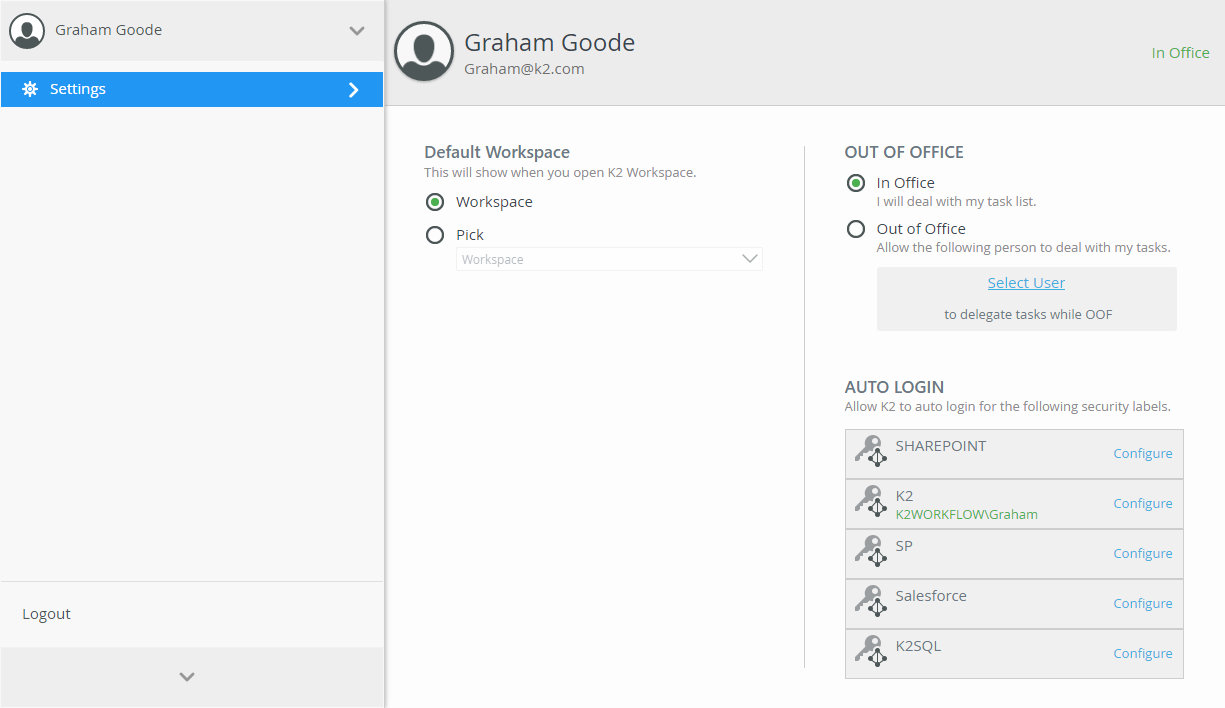
Task: Select the Pick radio option
Action: (435, 235)
